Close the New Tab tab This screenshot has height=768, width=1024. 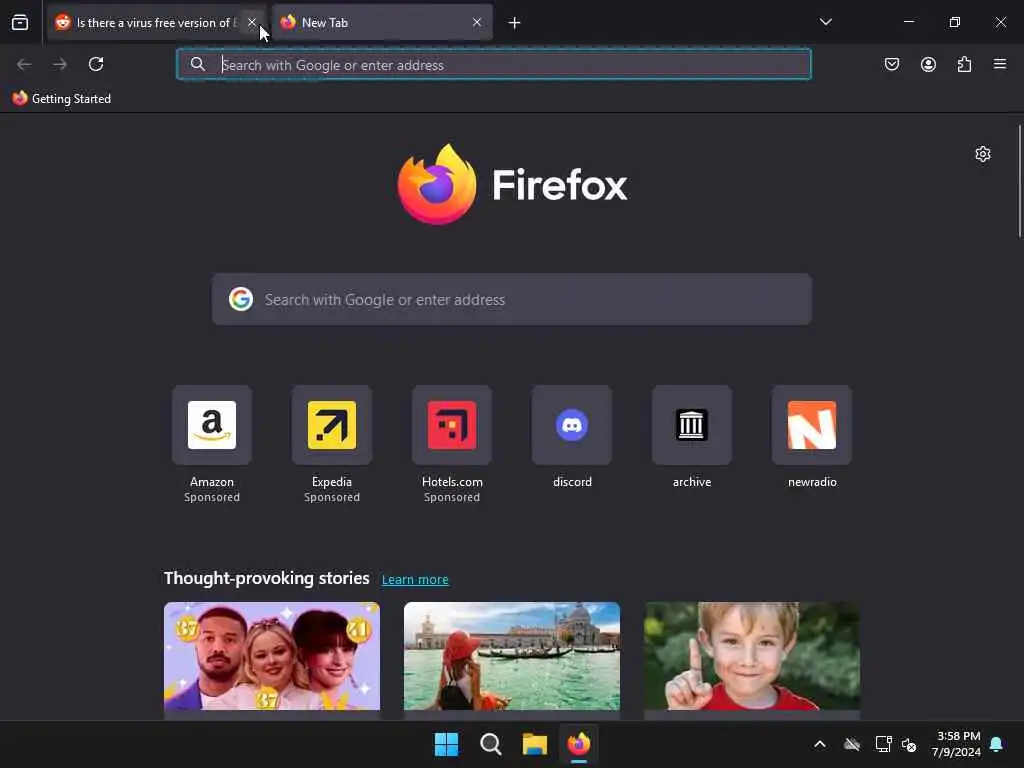(x=477, y=23)
